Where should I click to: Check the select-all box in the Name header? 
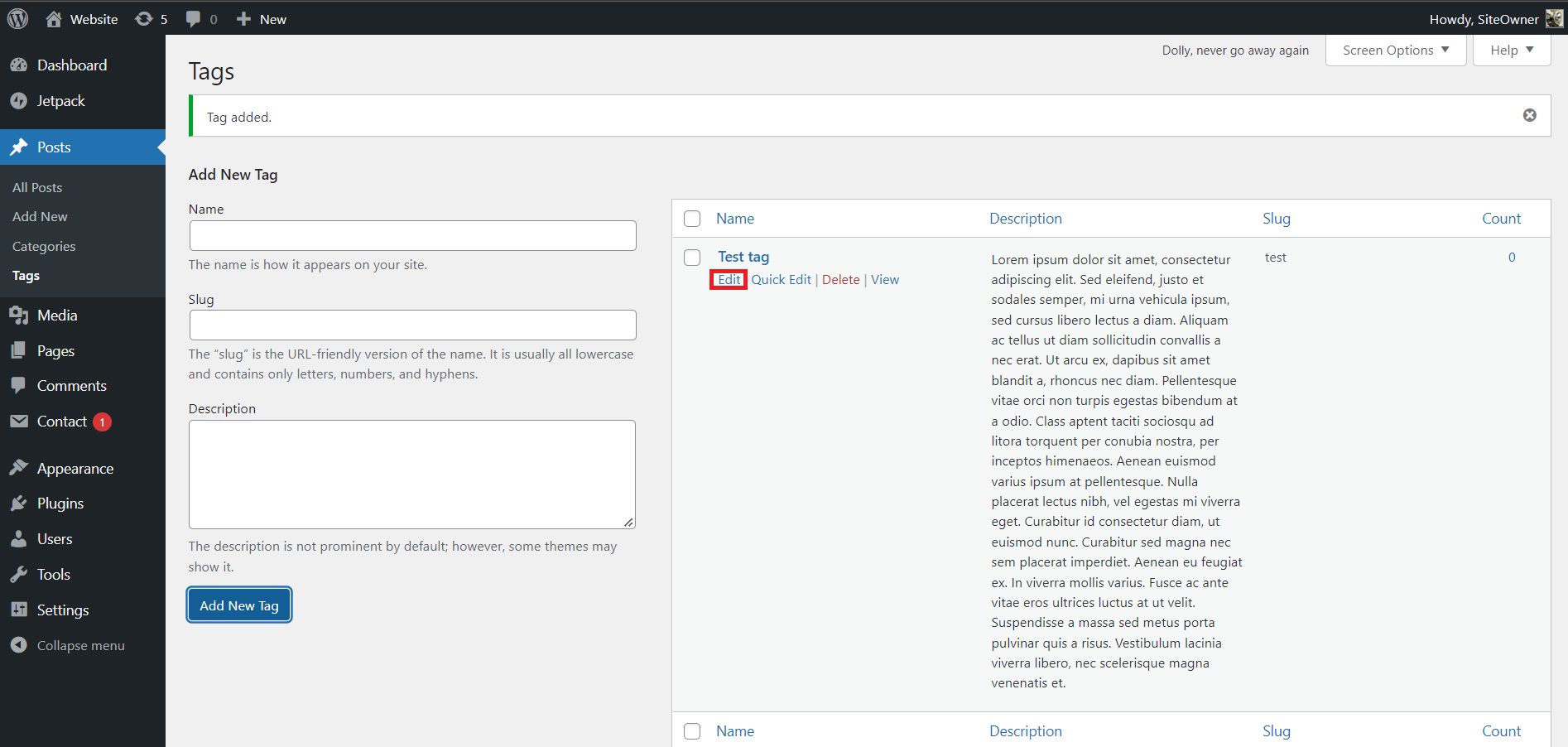pos(692,218)
